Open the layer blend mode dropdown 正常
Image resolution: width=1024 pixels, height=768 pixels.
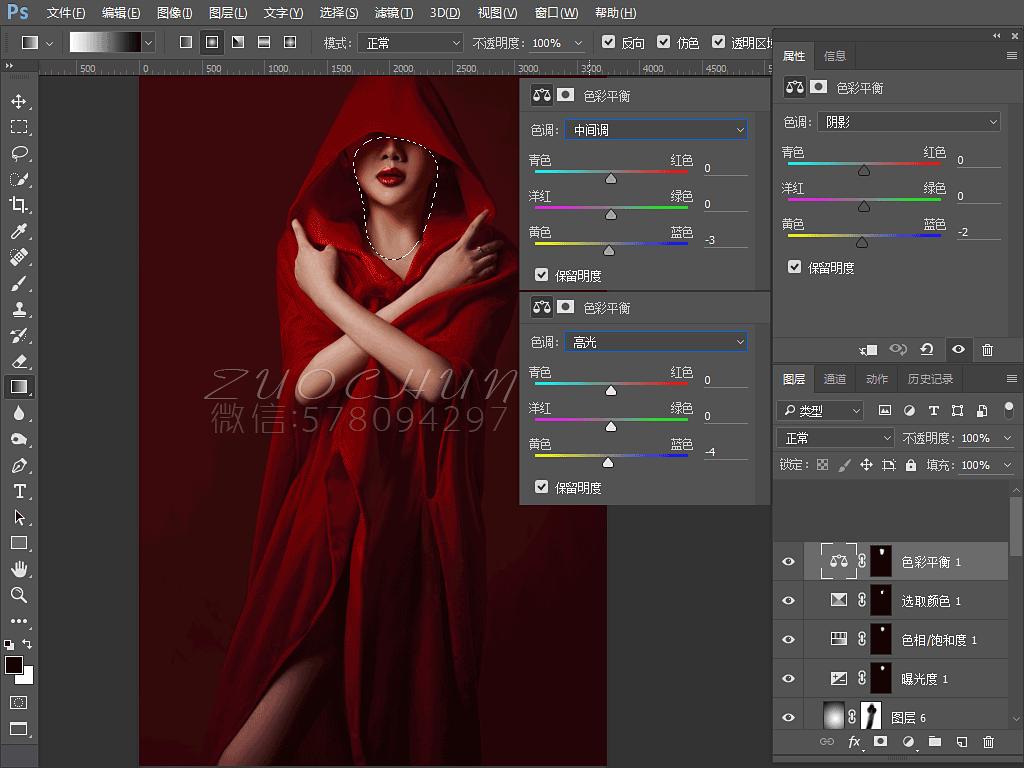(x=835, y=438)
